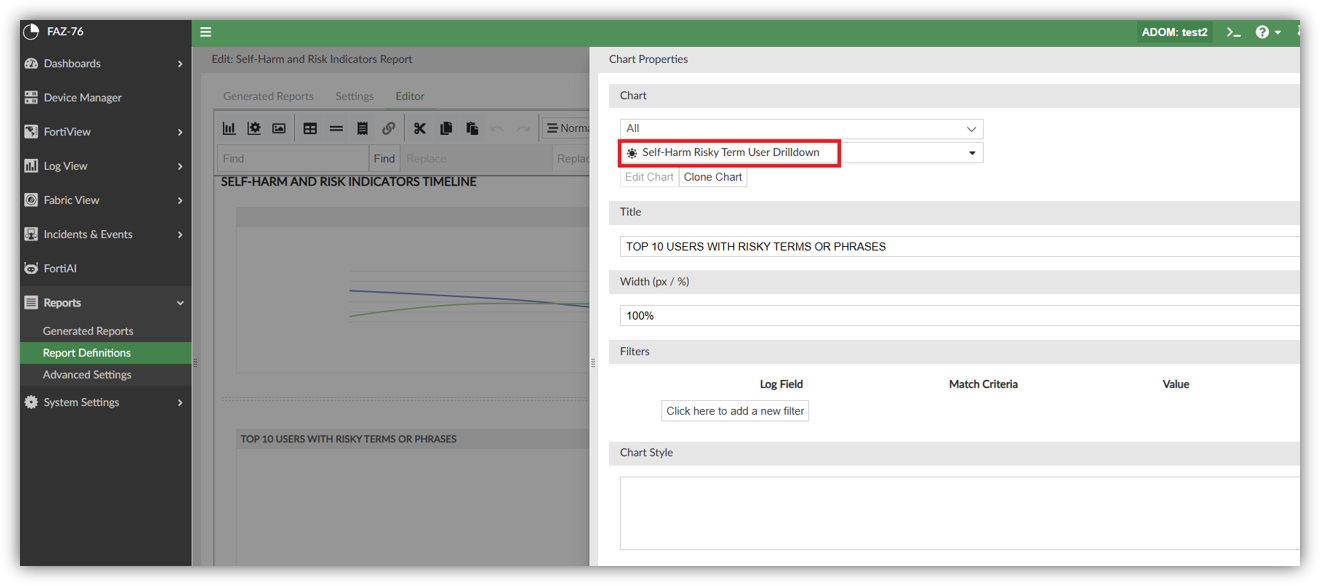
Task: Expand the Log View menu chevron
Action: (x=180, y=166)
